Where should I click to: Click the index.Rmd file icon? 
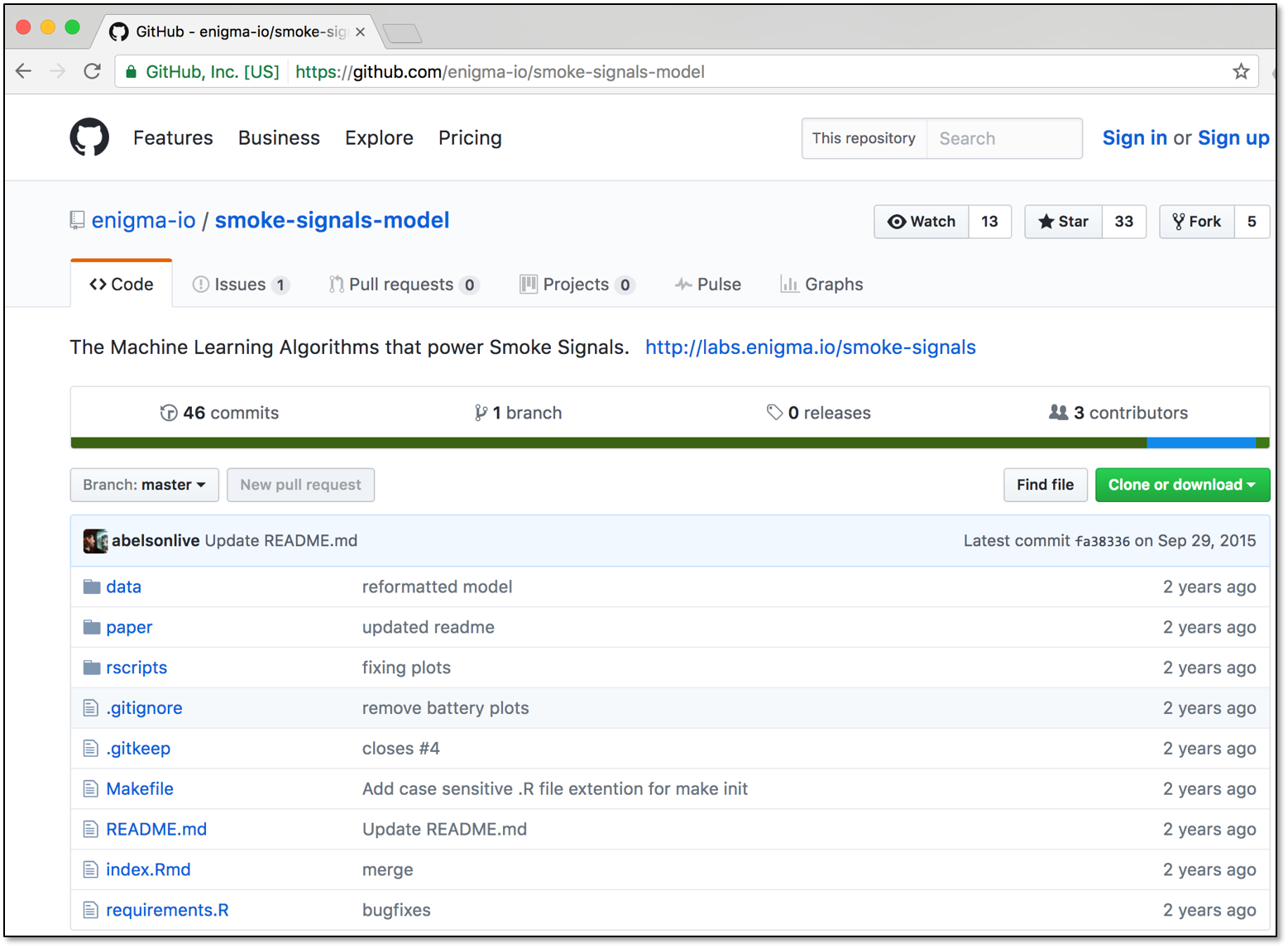[x=91, y=870]
